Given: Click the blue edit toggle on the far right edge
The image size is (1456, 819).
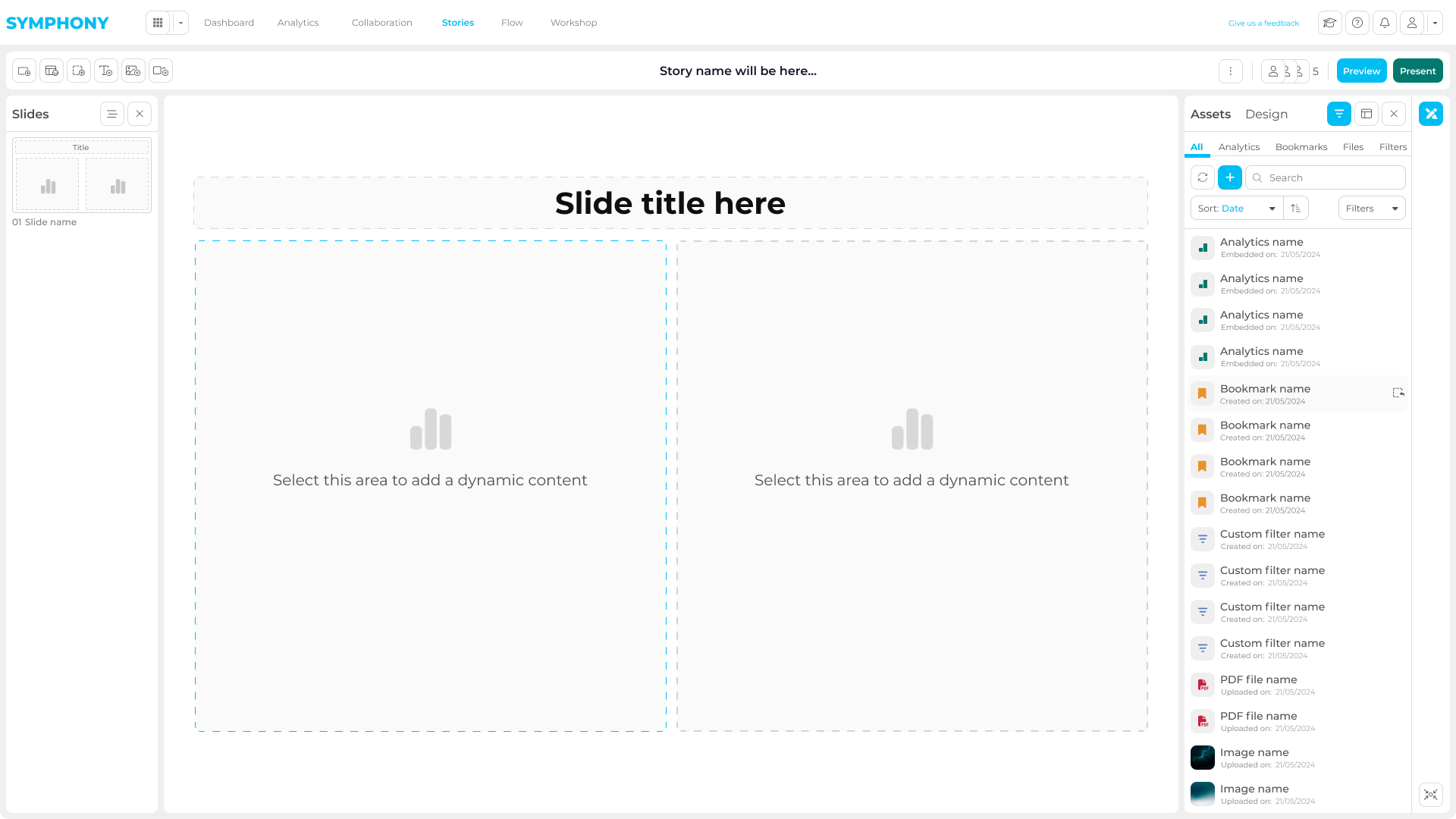Looking at the screenshot, I should [x=1431, y=114].
